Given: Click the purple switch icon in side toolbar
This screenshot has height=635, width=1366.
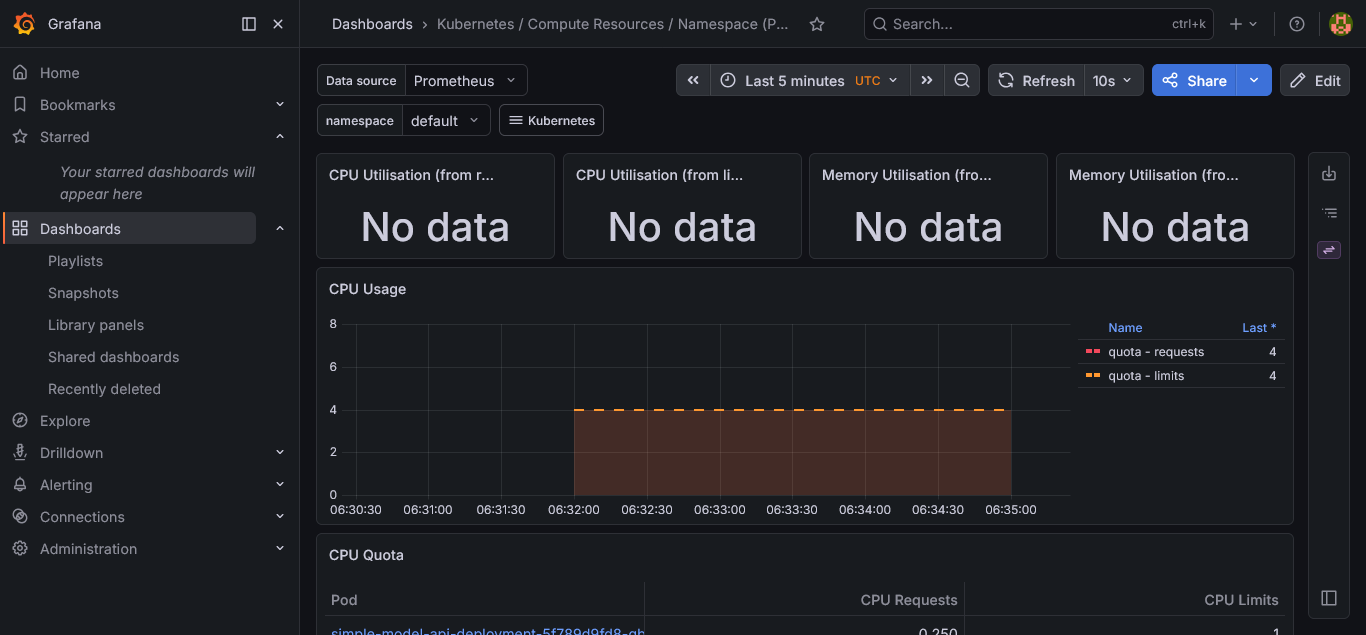Looking at the screenshot, I should [x=1329, y=250].
